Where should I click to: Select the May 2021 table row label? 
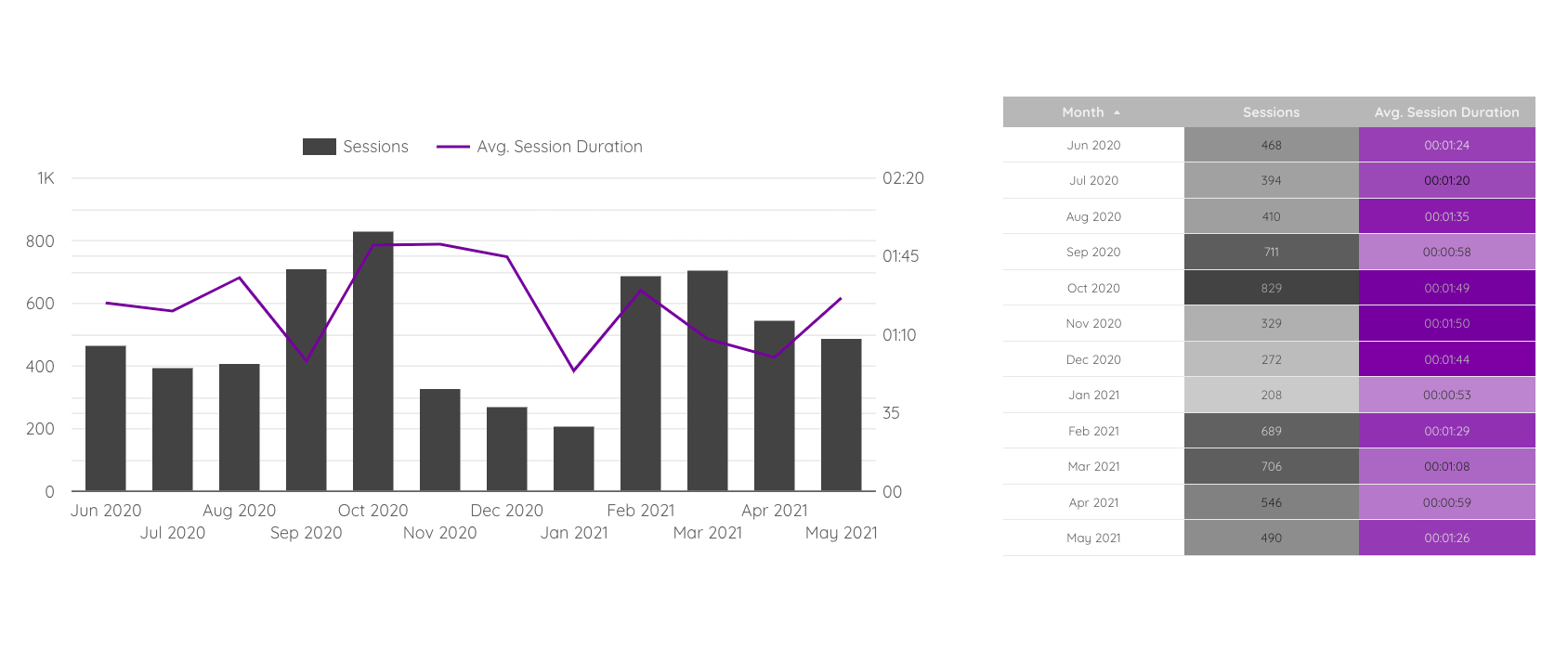point(1093,538)
